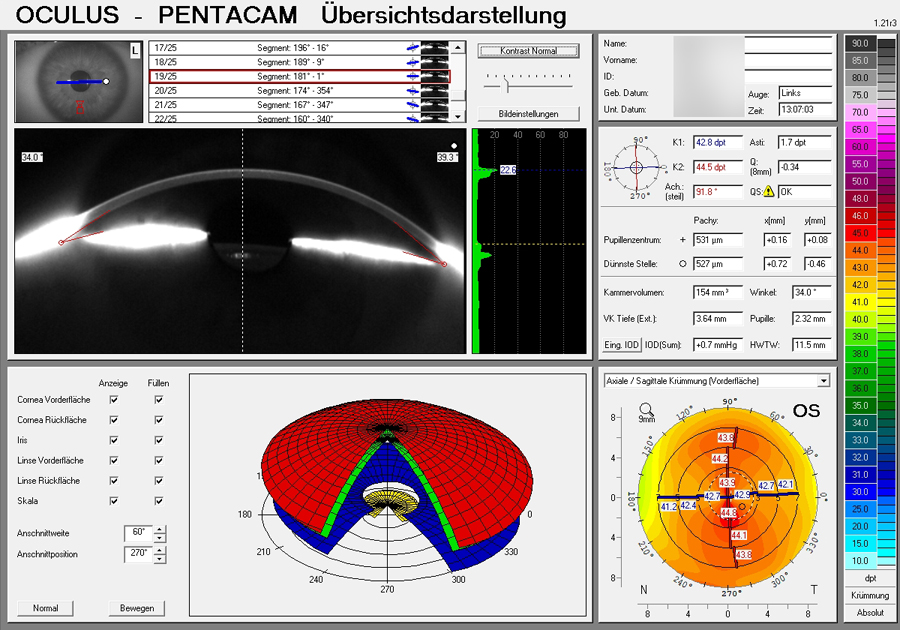Increase Anschnittweite with up arrow

point(160,530)
